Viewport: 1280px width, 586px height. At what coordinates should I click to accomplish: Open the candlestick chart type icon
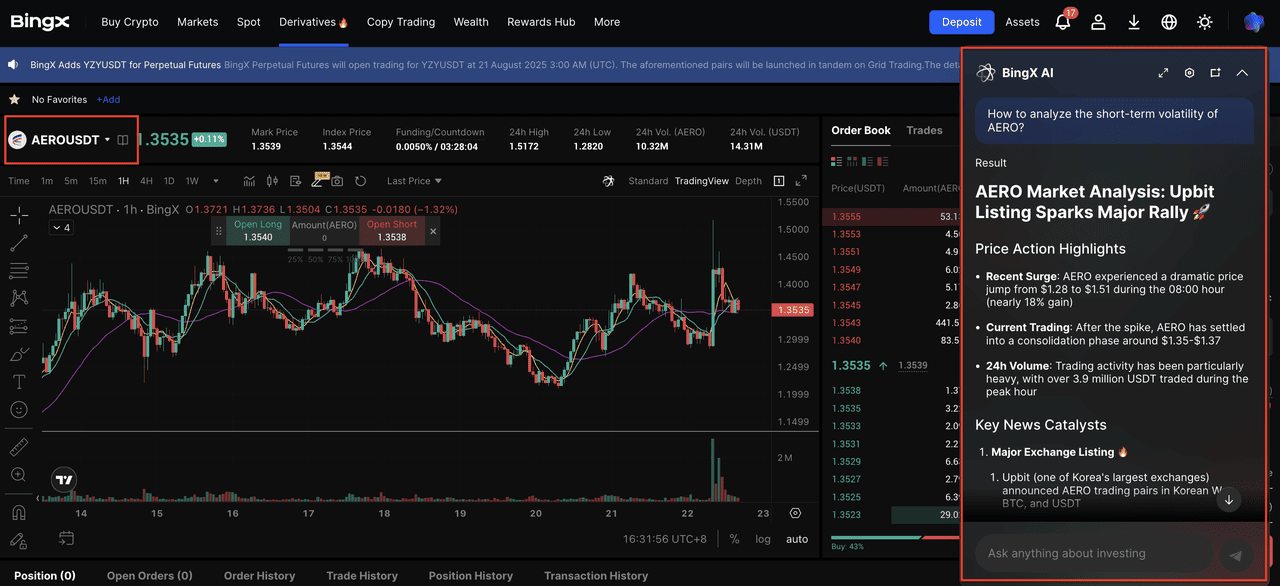(272, 181)
